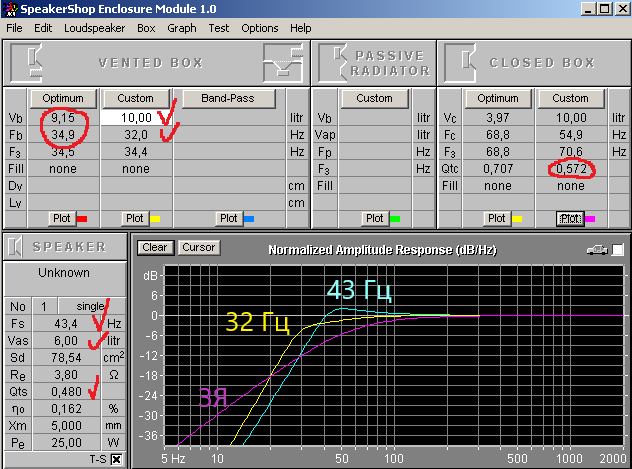Click the single driver configuration field
Image resolution: width=632 pixels, height=469 pixels.
pyautogui.click(x=92, y=307)
